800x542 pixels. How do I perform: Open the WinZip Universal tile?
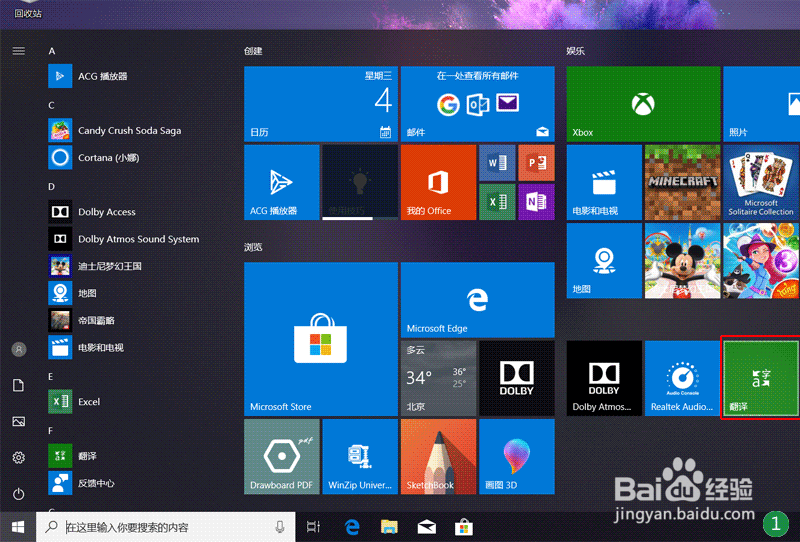tap(360, 457)
